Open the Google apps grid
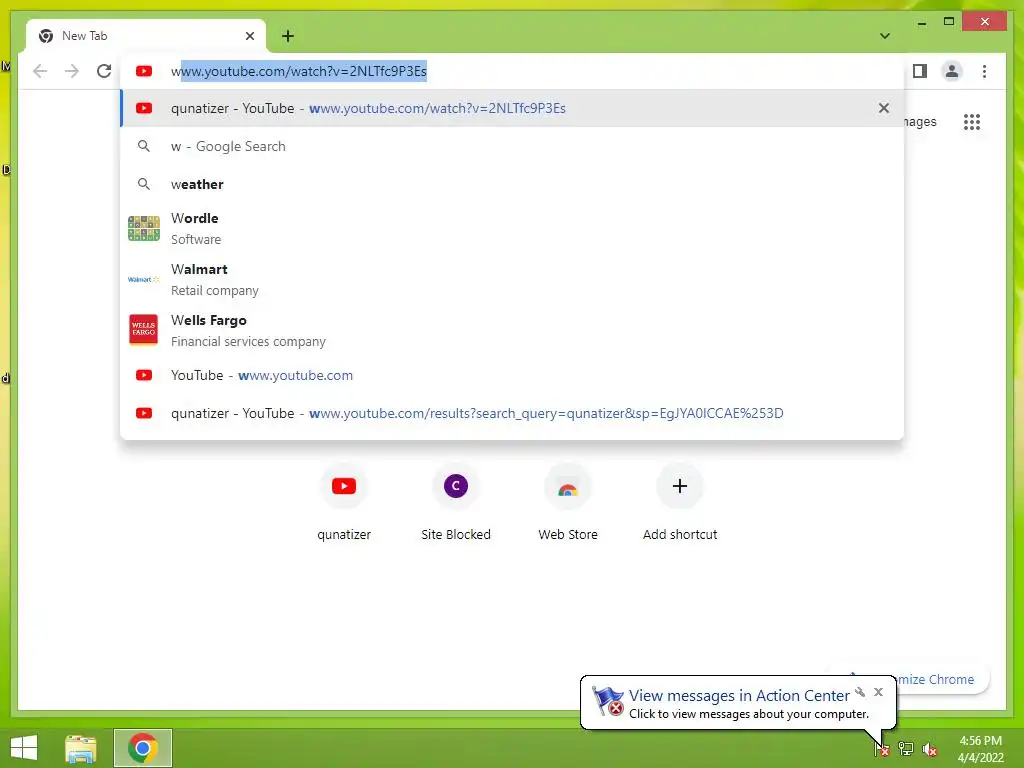Viewport: 1024px width, 768px height. pos(972,121)
